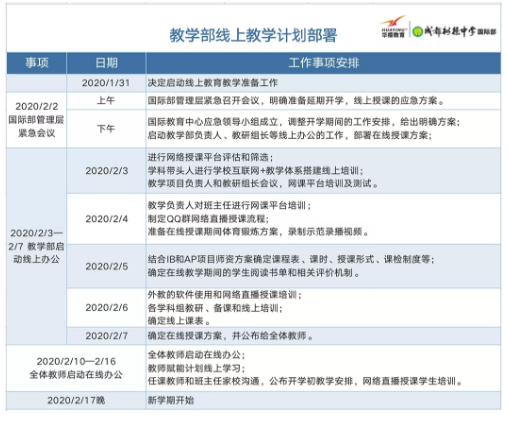Viewport: 509px width, 424px height.
Task: Click the 2020/1/31 date cell
Action: 106,83
